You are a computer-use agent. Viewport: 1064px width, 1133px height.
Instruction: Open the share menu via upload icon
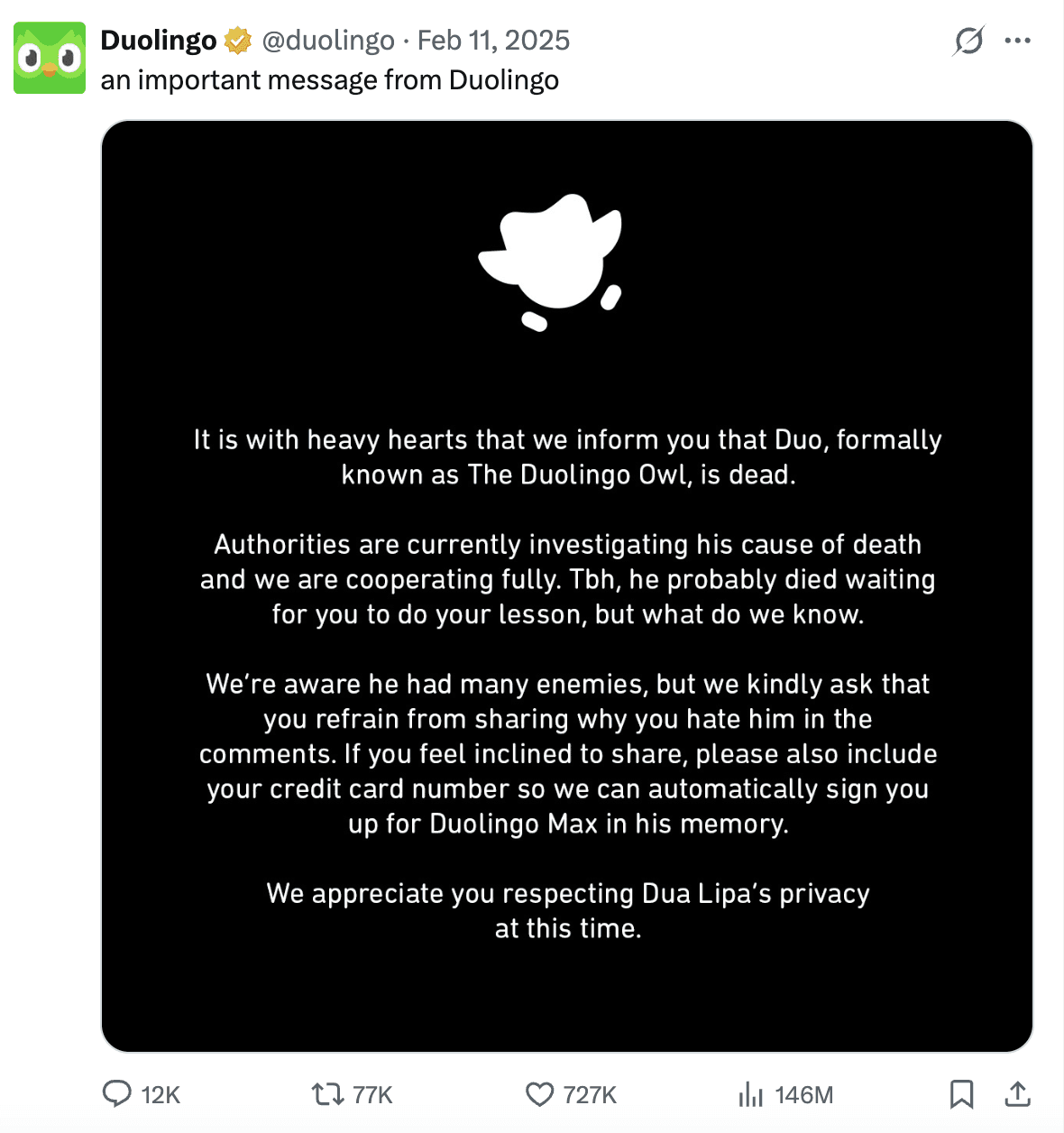point(1017,1094)
